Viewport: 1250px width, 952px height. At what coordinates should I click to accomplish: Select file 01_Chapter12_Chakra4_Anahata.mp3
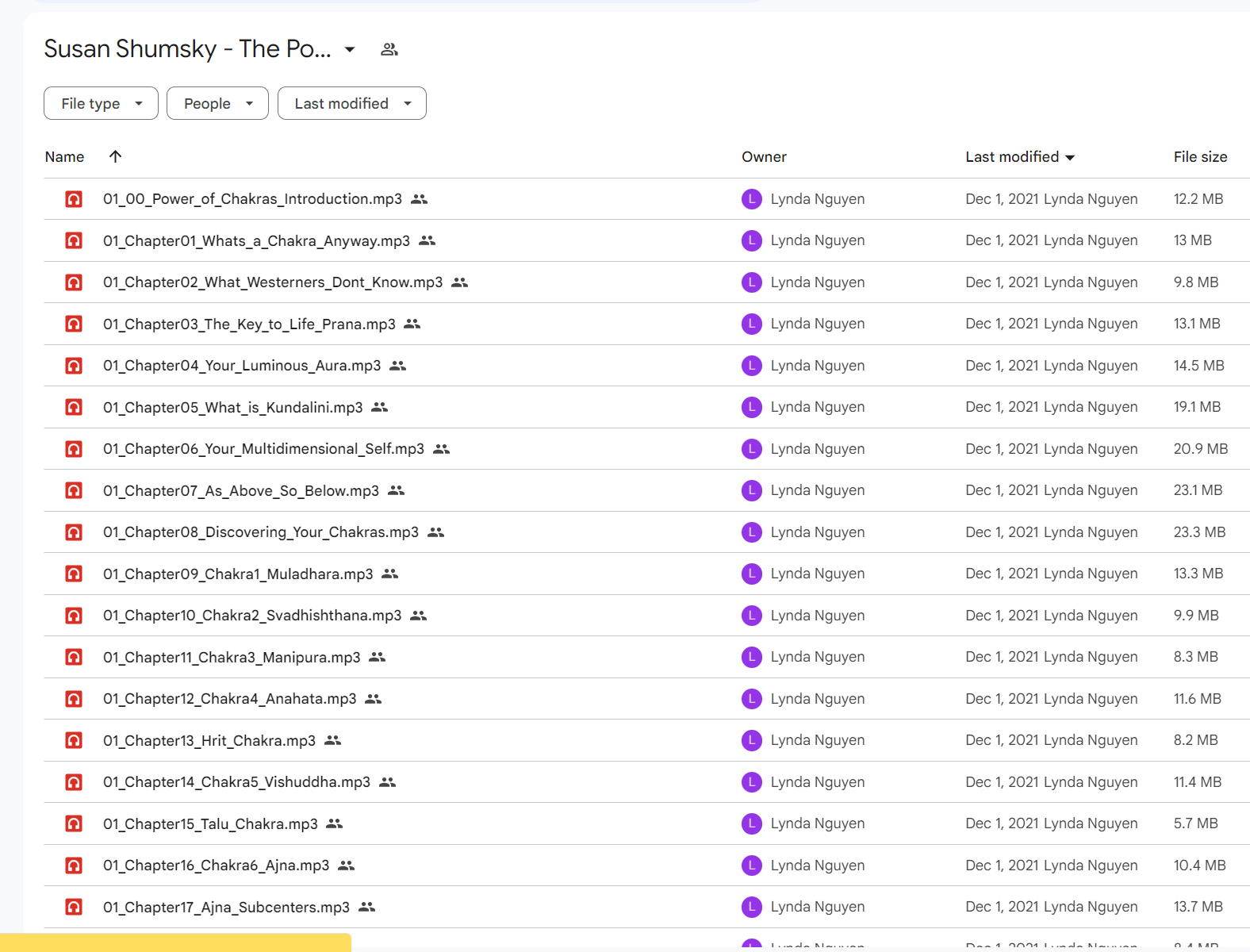tap(230, 699)
